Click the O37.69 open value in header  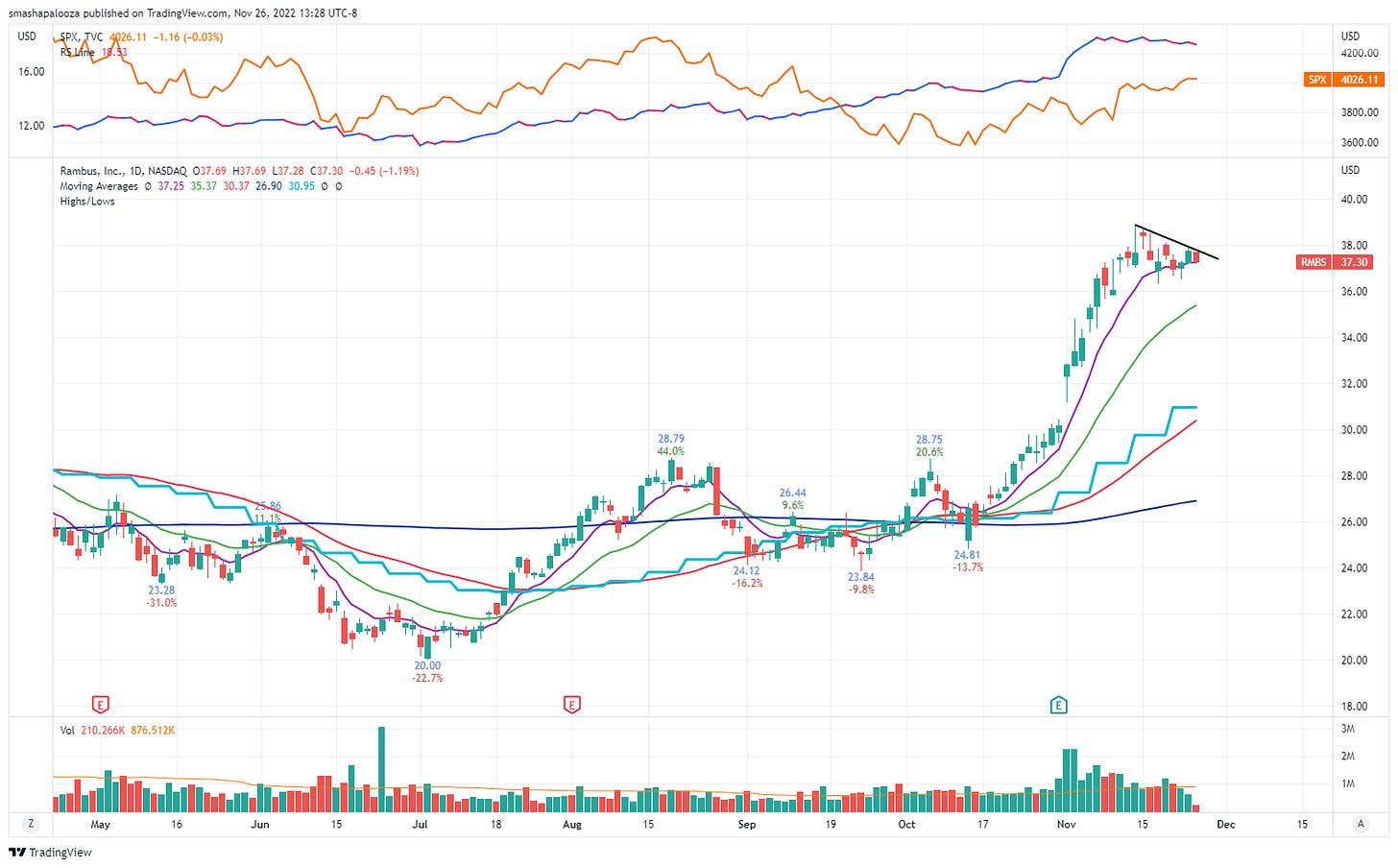209,171
